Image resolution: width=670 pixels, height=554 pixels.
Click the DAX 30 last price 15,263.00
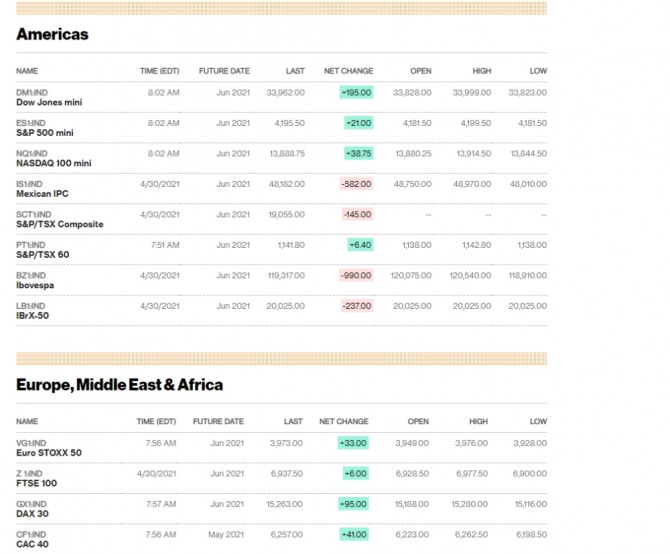285,504
